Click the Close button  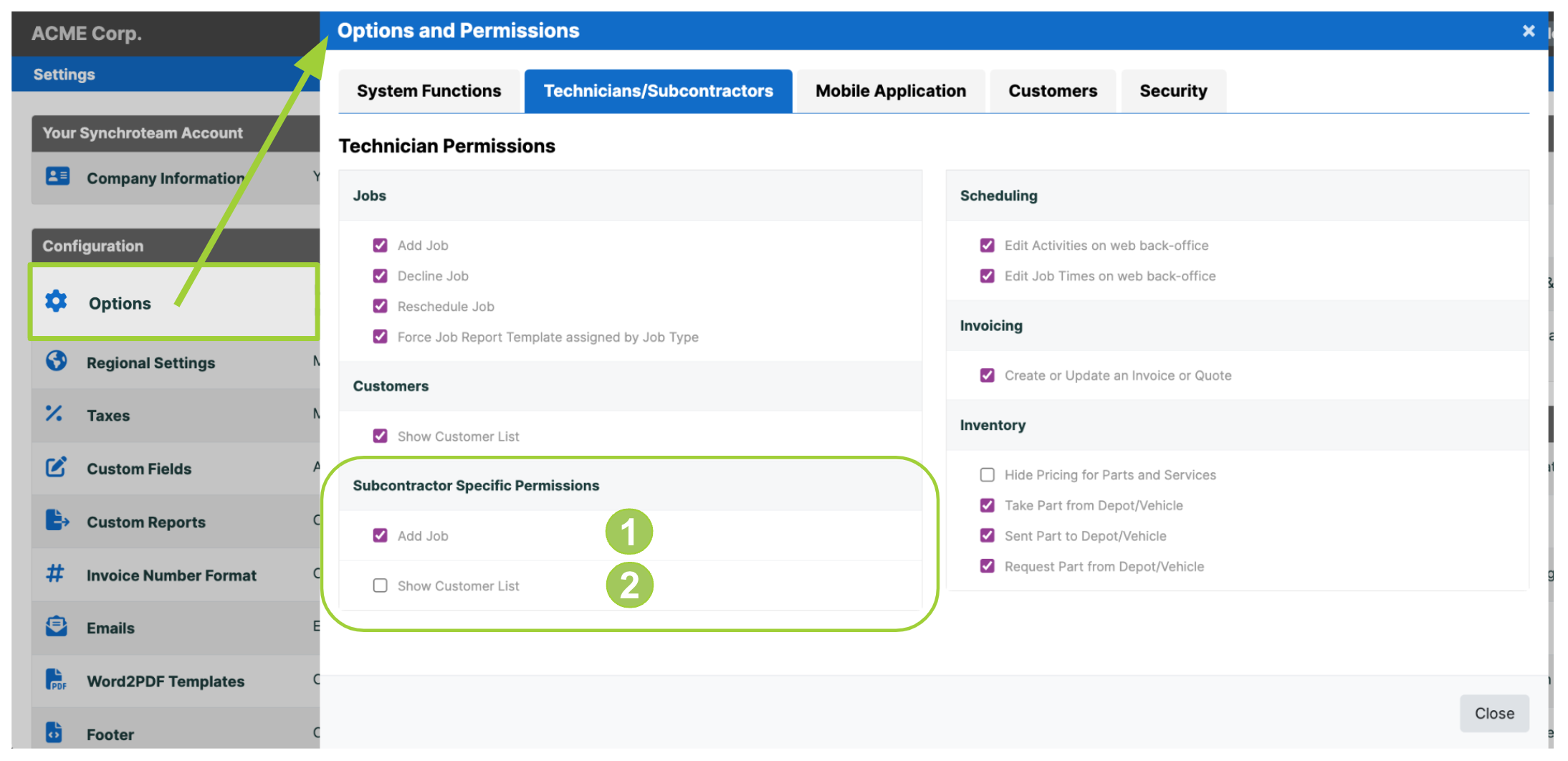1494,713
